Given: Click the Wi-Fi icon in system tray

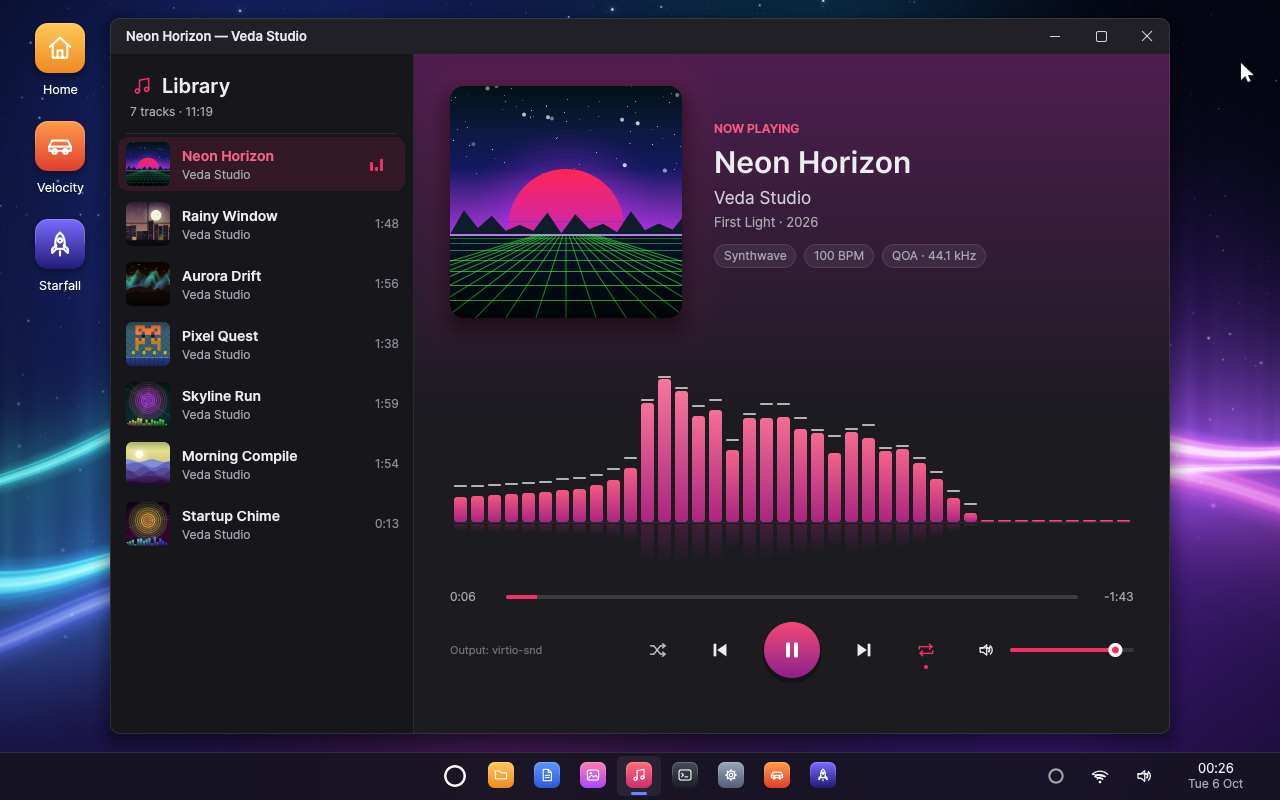Looking at the screenshot, I should (1100, 776).
